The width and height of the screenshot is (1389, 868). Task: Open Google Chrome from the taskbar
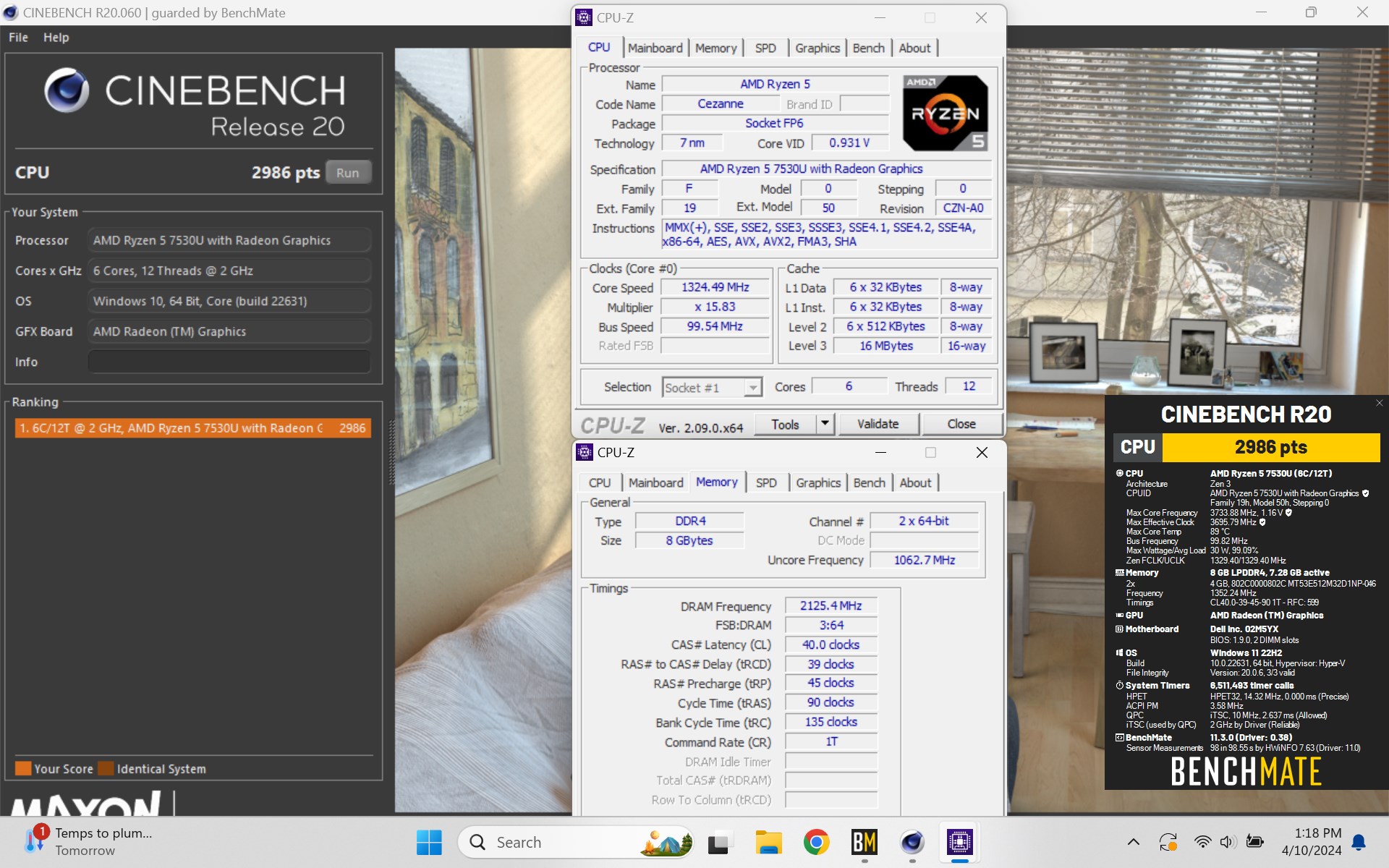click(816, 842)
